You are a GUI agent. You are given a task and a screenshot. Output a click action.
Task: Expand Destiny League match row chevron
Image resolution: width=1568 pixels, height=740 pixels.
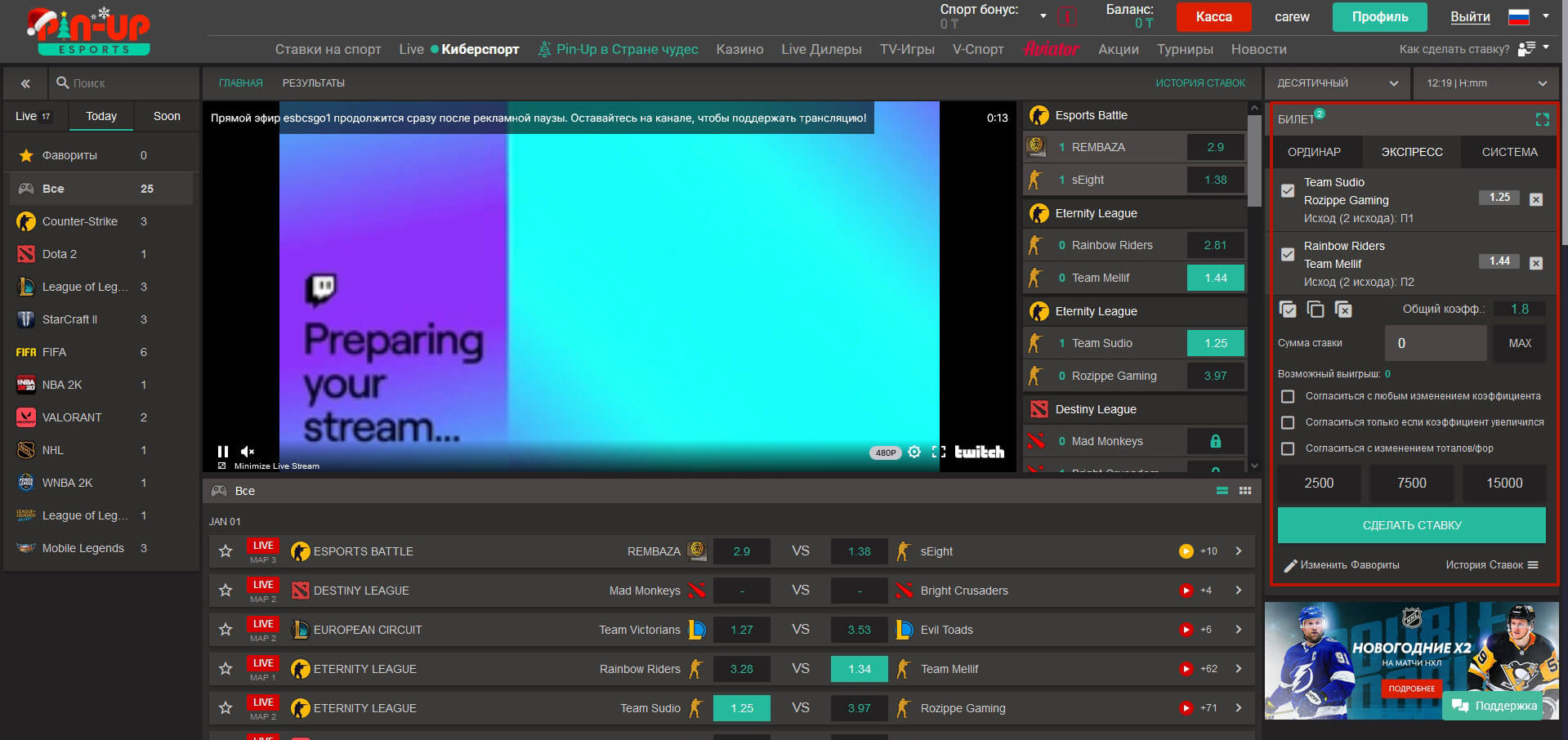coord(1239,591)
